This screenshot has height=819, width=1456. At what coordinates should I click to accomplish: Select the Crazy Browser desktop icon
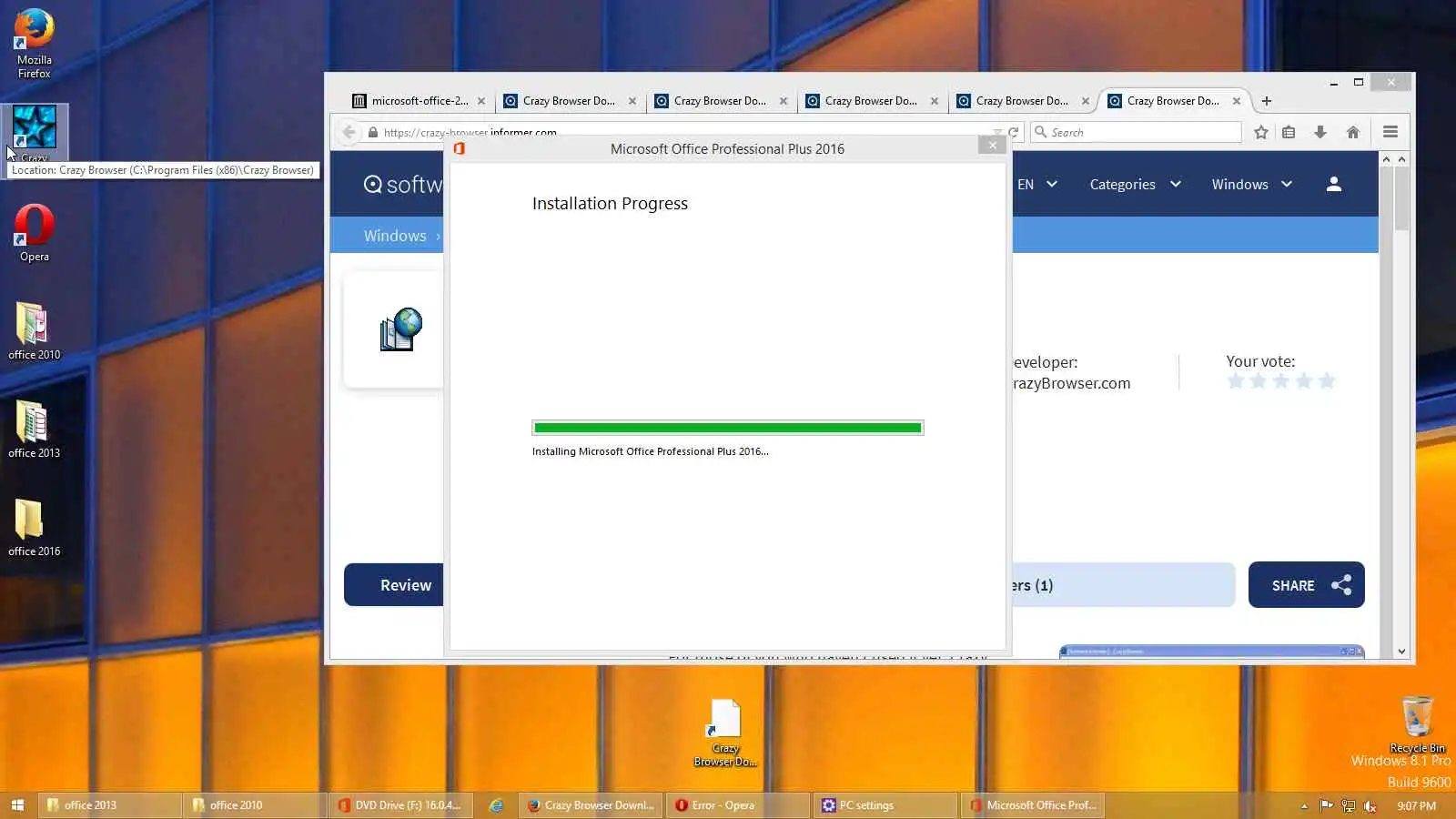point(35,132)
